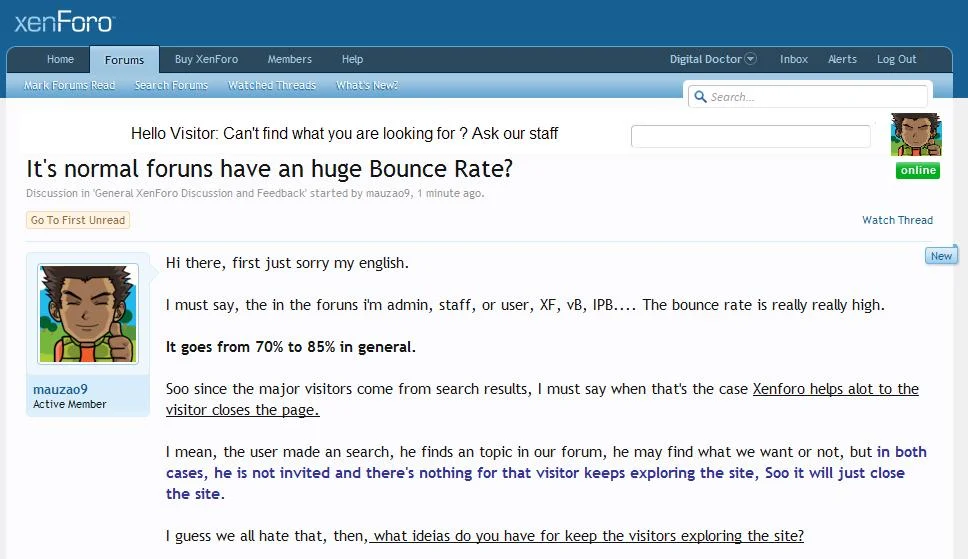Open mauzao9 username link under avatar
Image resolution: width=968 pixels, height=559 pixels.
60,389
